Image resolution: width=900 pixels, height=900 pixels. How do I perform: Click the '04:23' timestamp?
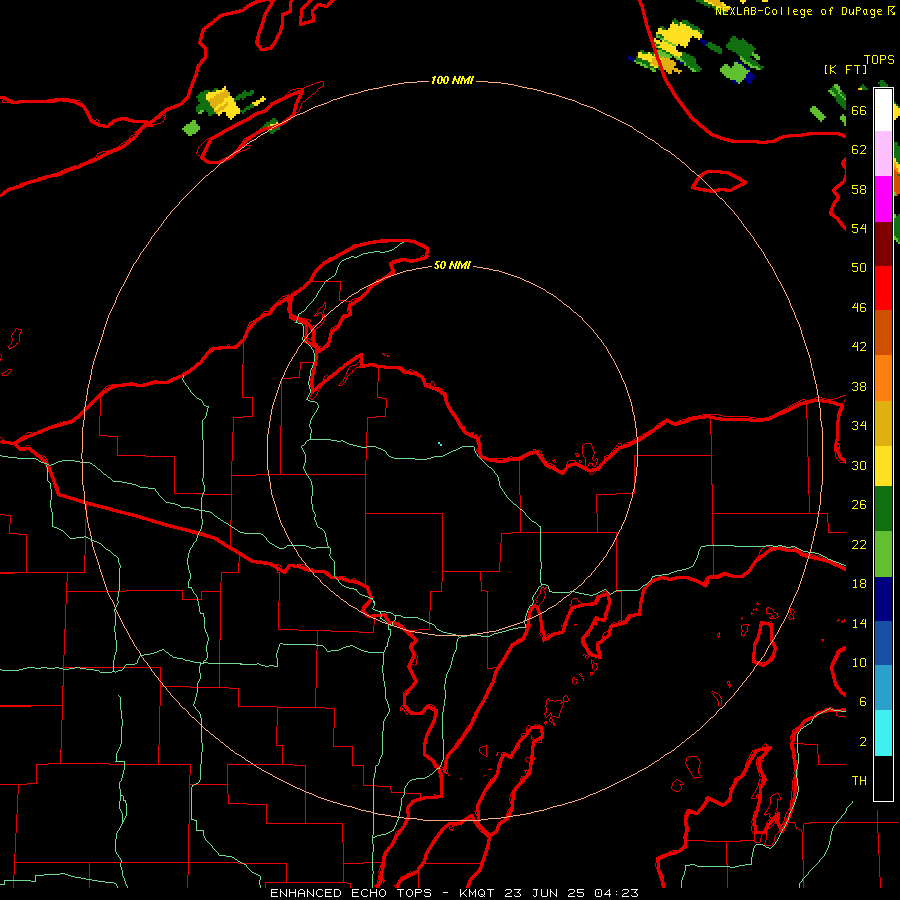(x=616, y=893)
